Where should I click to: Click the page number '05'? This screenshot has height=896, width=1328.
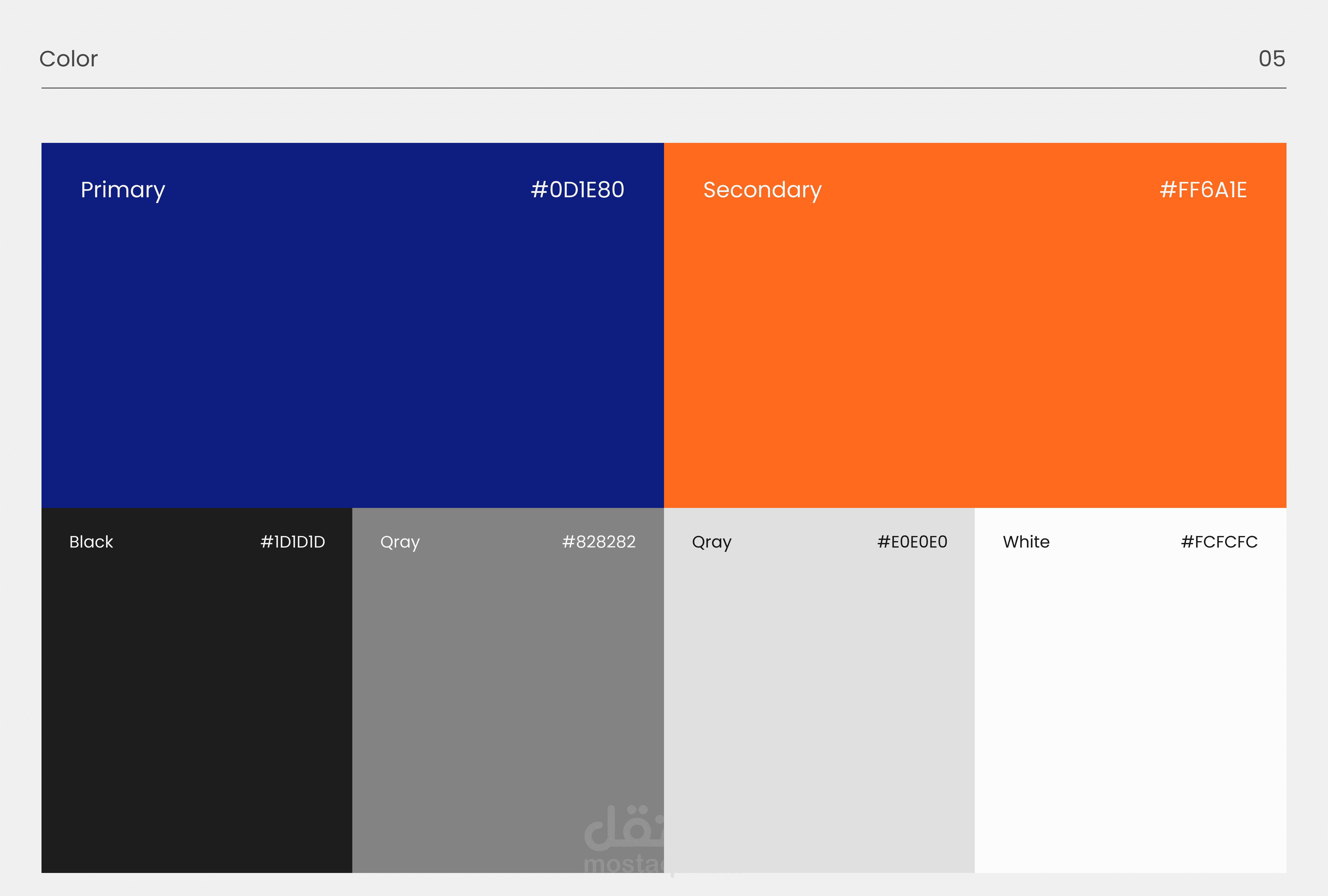point(1272,59)
